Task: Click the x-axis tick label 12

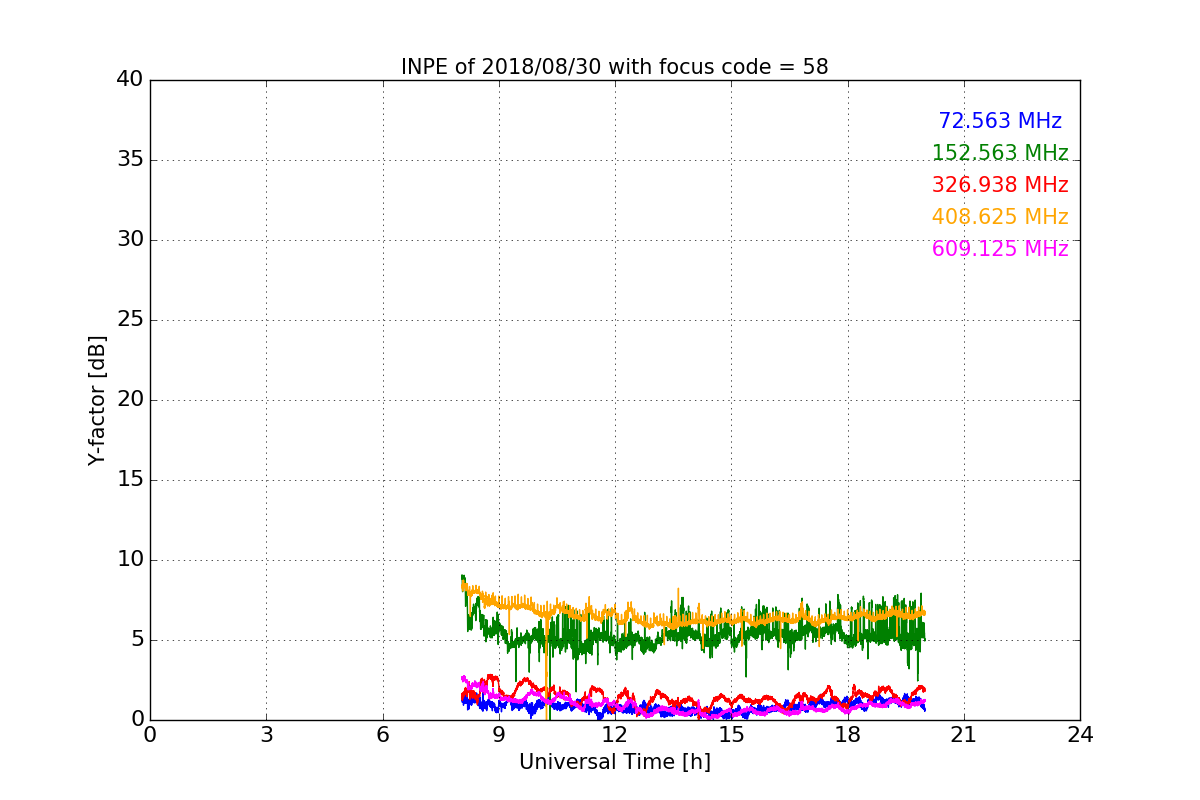Action: 615,735
